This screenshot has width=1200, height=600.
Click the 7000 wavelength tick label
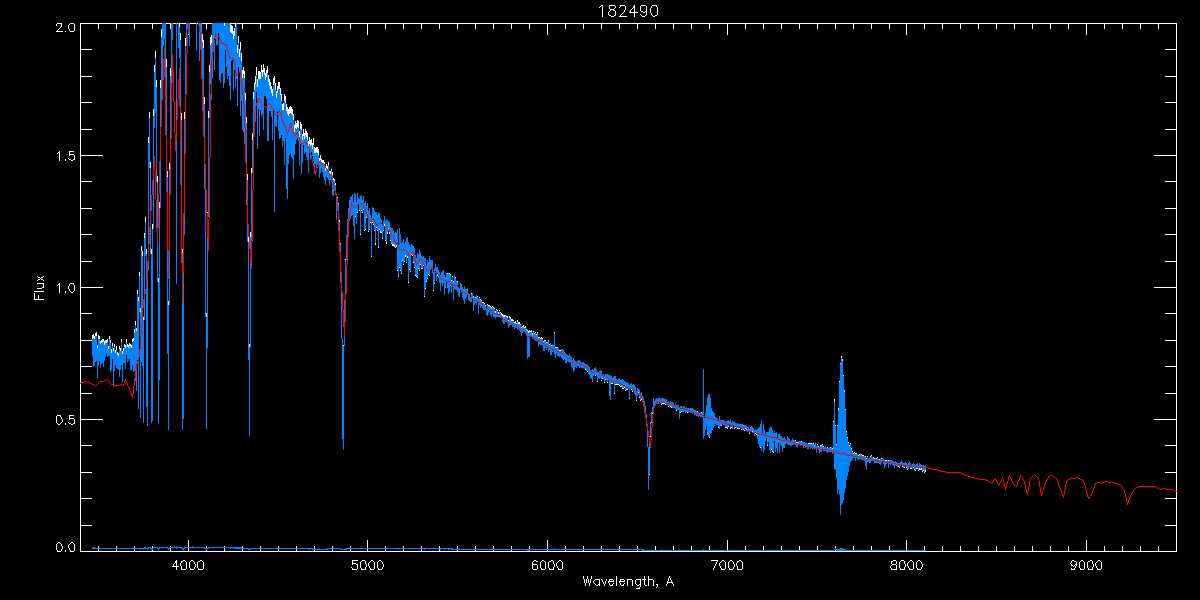(727, 565)
